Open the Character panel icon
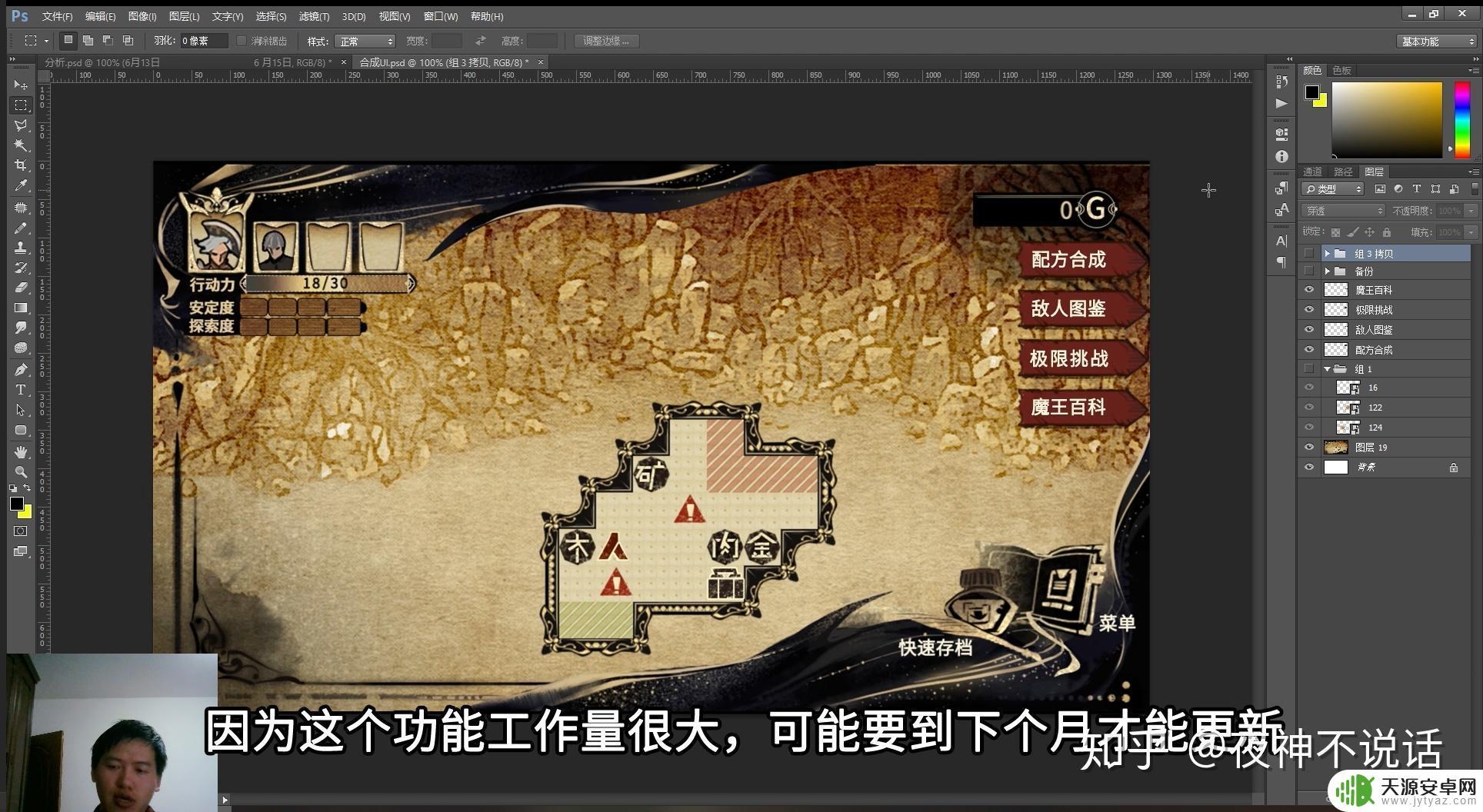Image resolution: width=1483 pixels, height=812 pixels. click(1281, 241)
